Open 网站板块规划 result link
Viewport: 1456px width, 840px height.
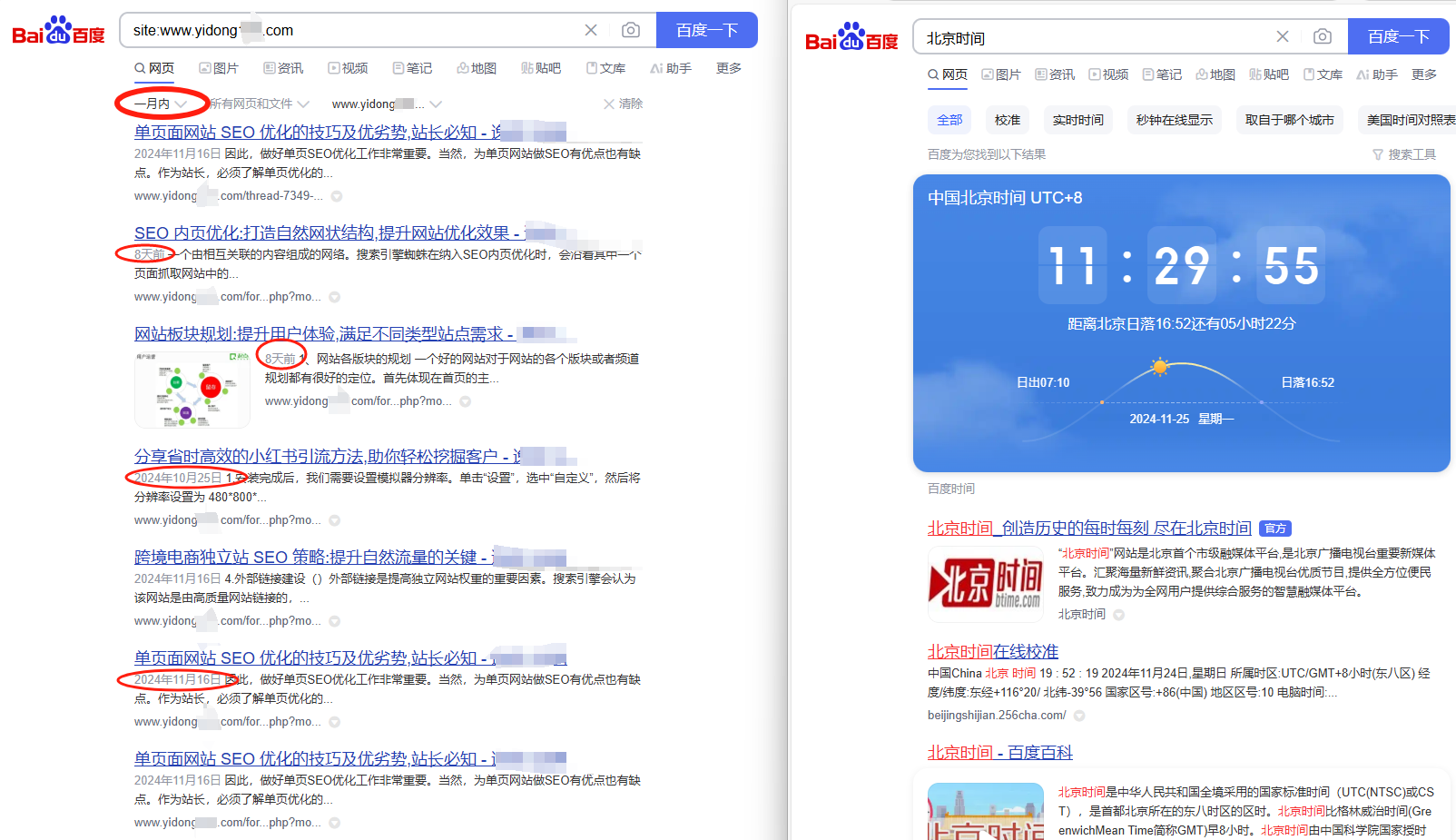click(356, 334)
